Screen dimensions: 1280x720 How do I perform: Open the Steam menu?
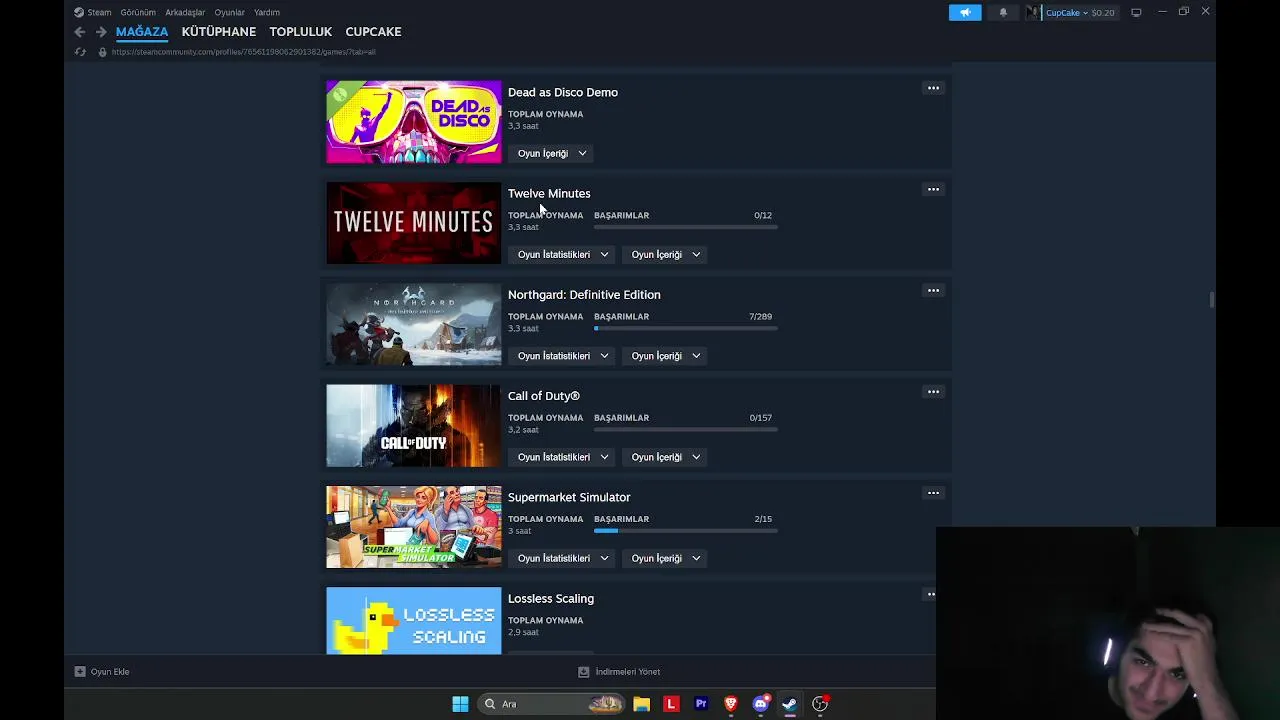99,12
